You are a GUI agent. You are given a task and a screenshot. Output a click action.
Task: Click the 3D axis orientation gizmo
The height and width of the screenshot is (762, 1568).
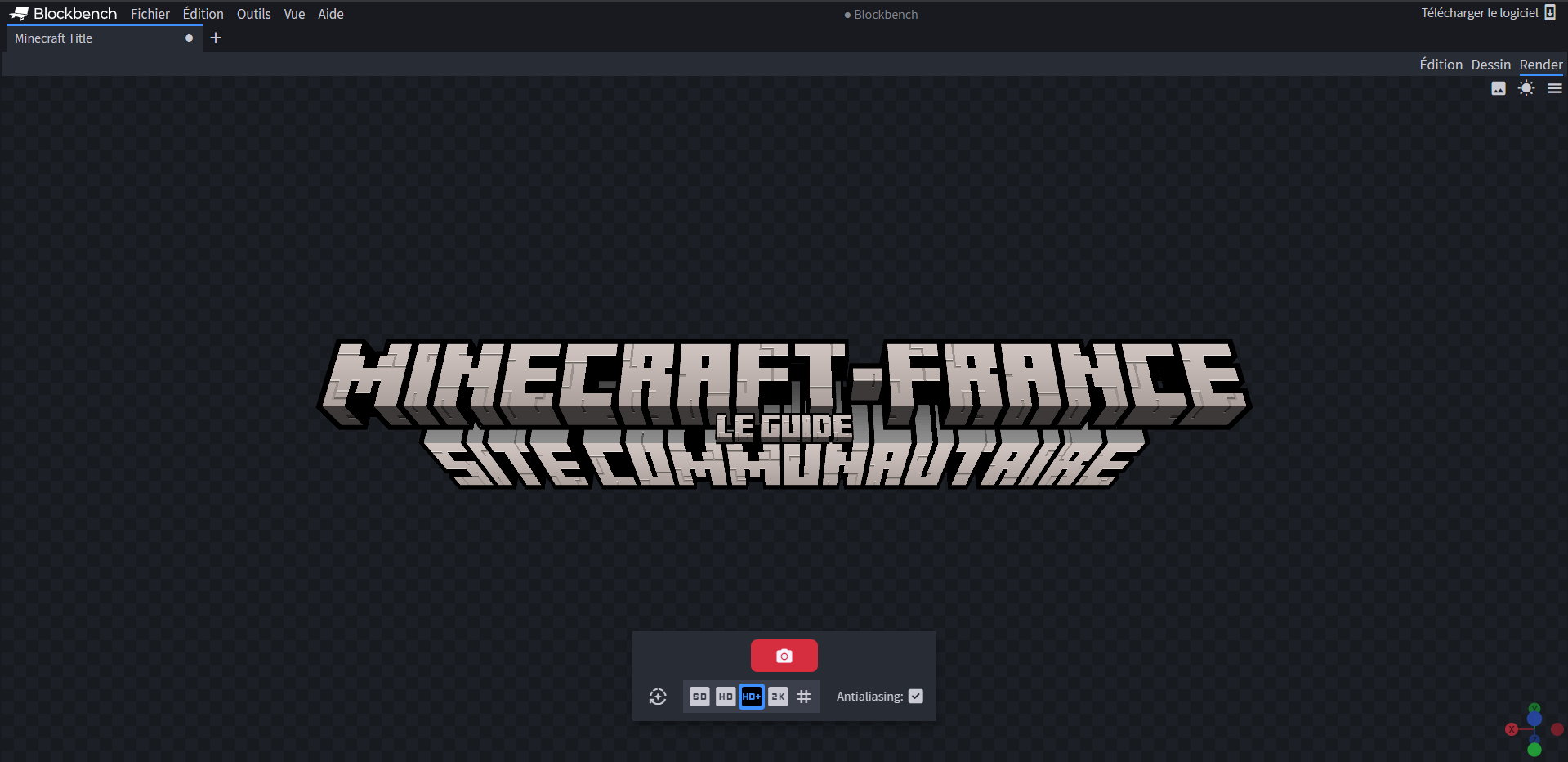(1534, 729)
